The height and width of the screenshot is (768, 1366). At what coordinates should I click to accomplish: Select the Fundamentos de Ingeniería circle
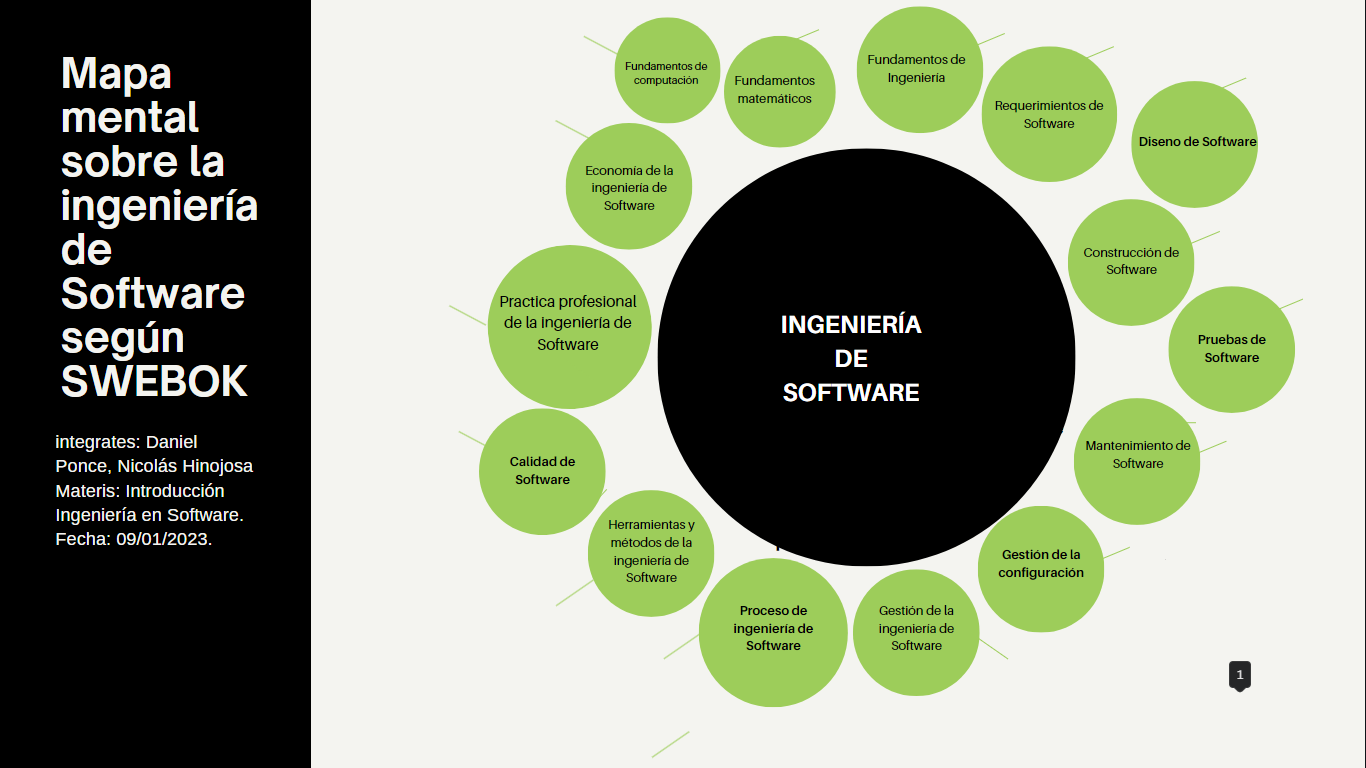(x=918, y=69)
